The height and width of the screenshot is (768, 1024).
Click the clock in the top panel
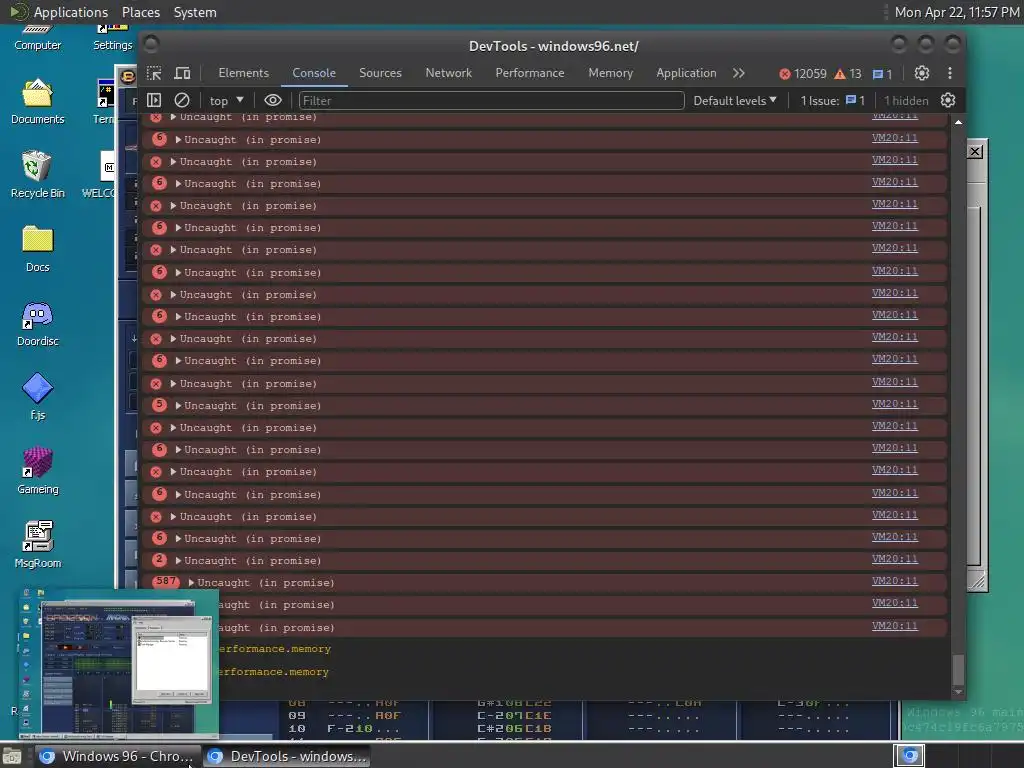coord(956,12)
